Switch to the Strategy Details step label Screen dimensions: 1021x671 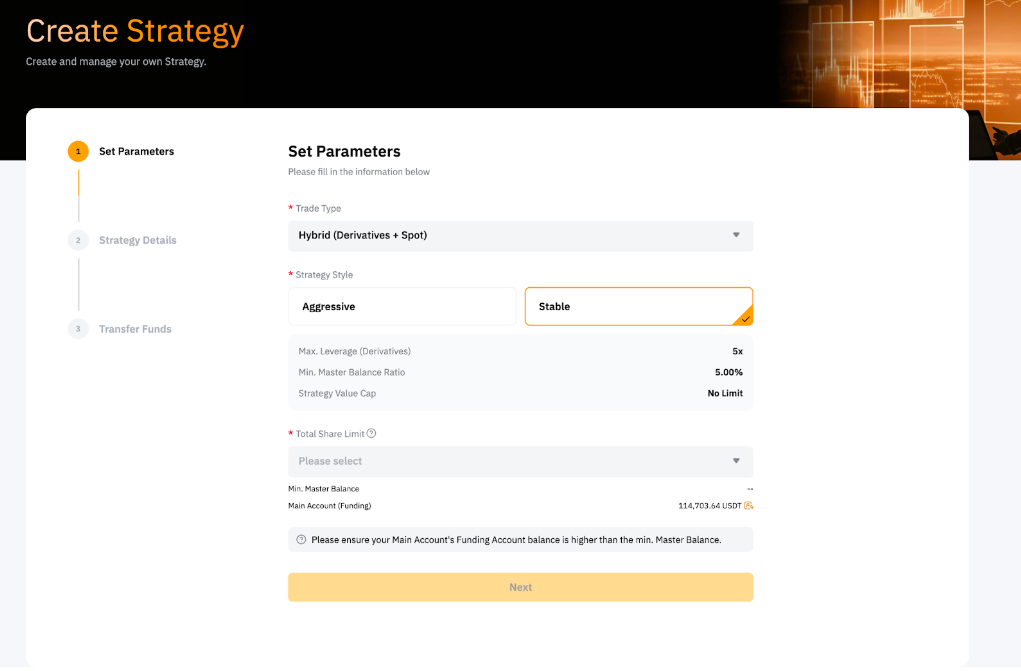tap(138, 241)
